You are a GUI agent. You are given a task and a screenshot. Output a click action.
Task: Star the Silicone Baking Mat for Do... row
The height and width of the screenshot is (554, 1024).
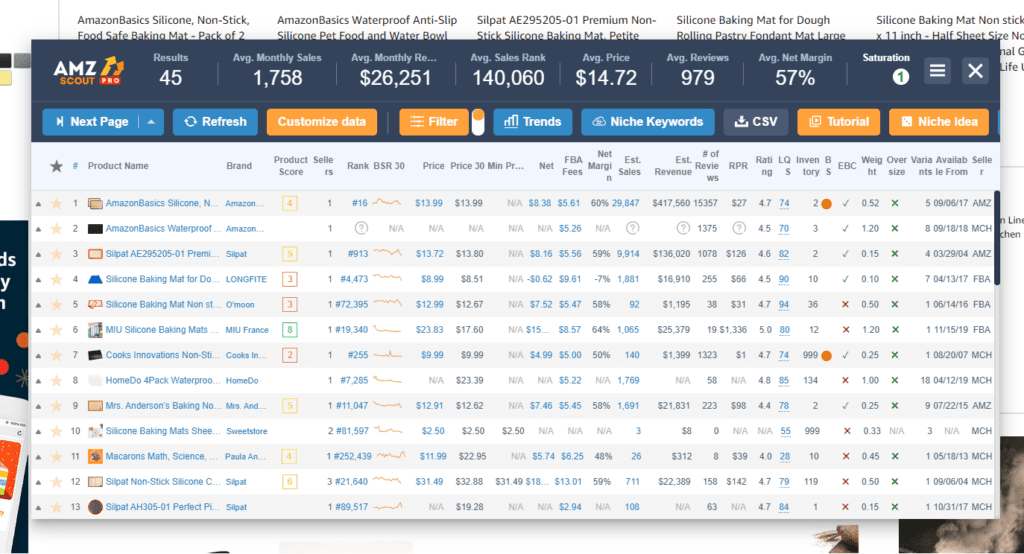pos(57,279)
